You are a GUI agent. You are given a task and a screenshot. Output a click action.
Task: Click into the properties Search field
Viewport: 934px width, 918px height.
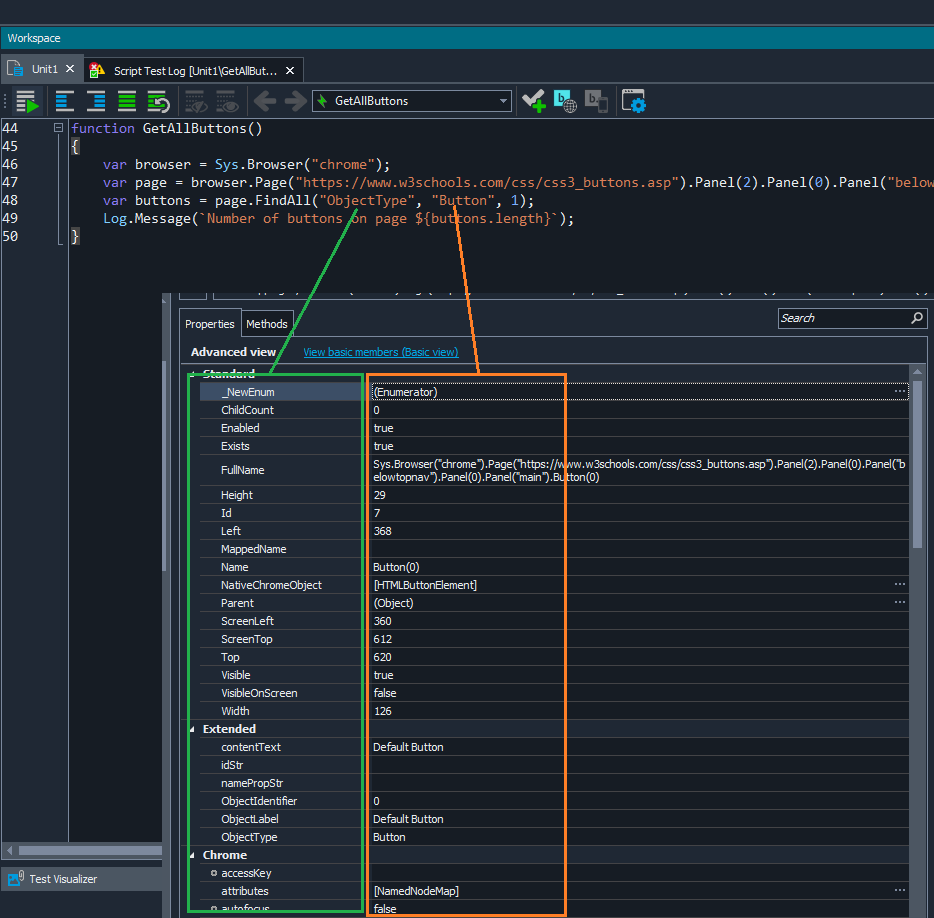click(840, 318)
